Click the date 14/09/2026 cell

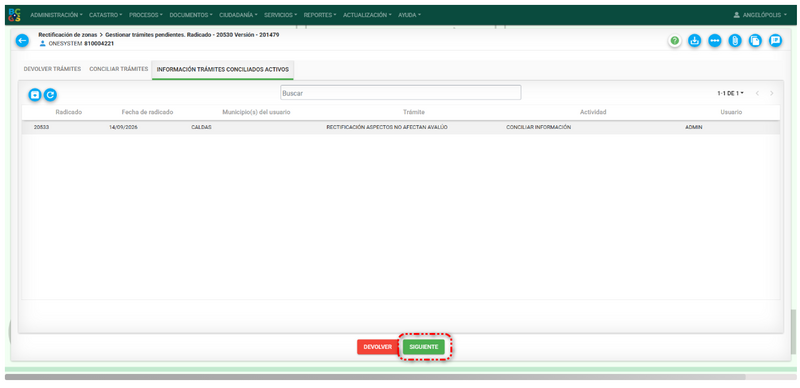coord(123,127)
